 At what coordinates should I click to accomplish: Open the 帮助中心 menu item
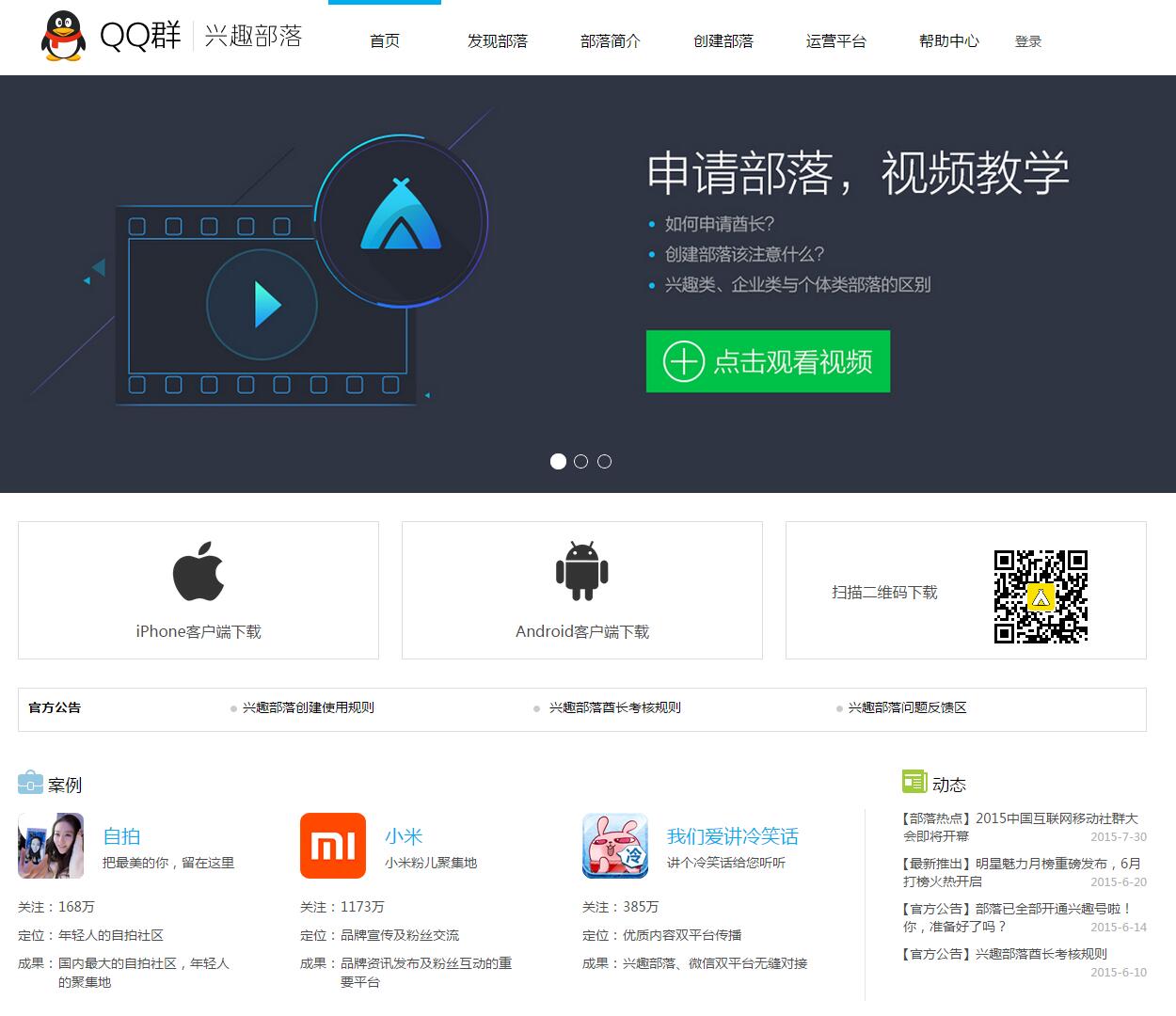949,40
